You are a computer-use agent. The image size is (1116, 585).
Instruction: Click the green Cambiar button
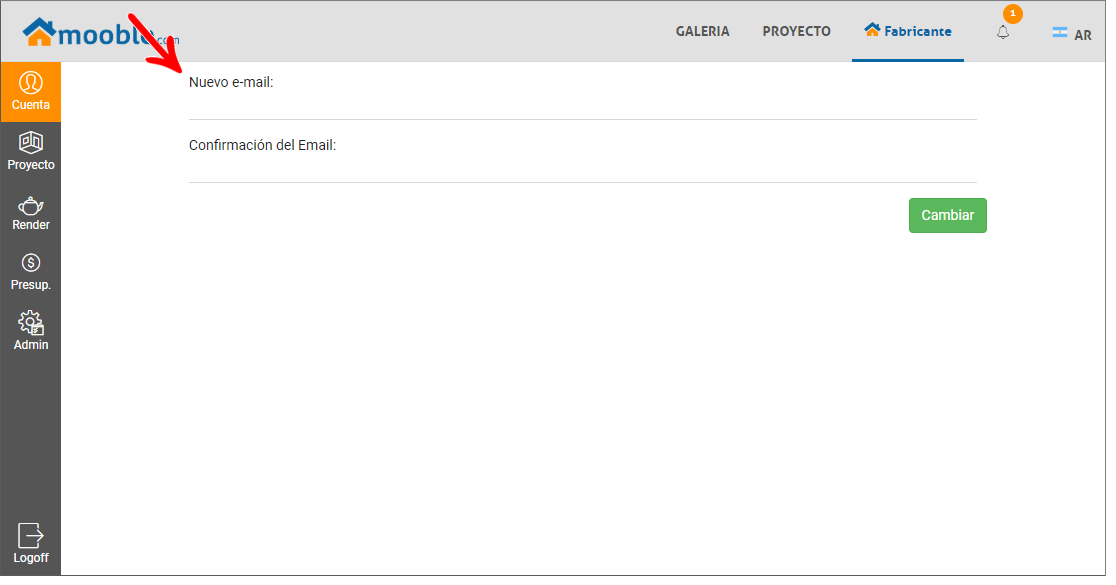947,215
